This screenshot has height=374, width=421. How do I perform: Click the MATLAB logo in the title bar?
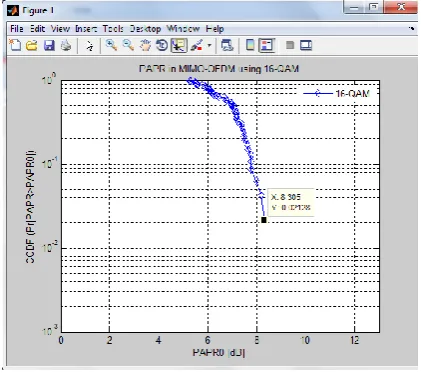tap(13, 11)
